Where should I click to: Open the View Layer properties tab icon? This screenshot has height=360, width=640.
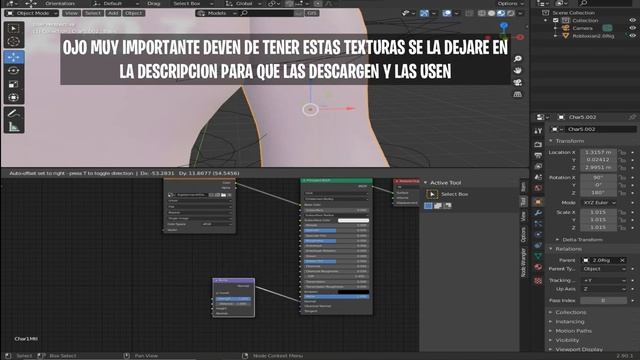tap(538, 167)
